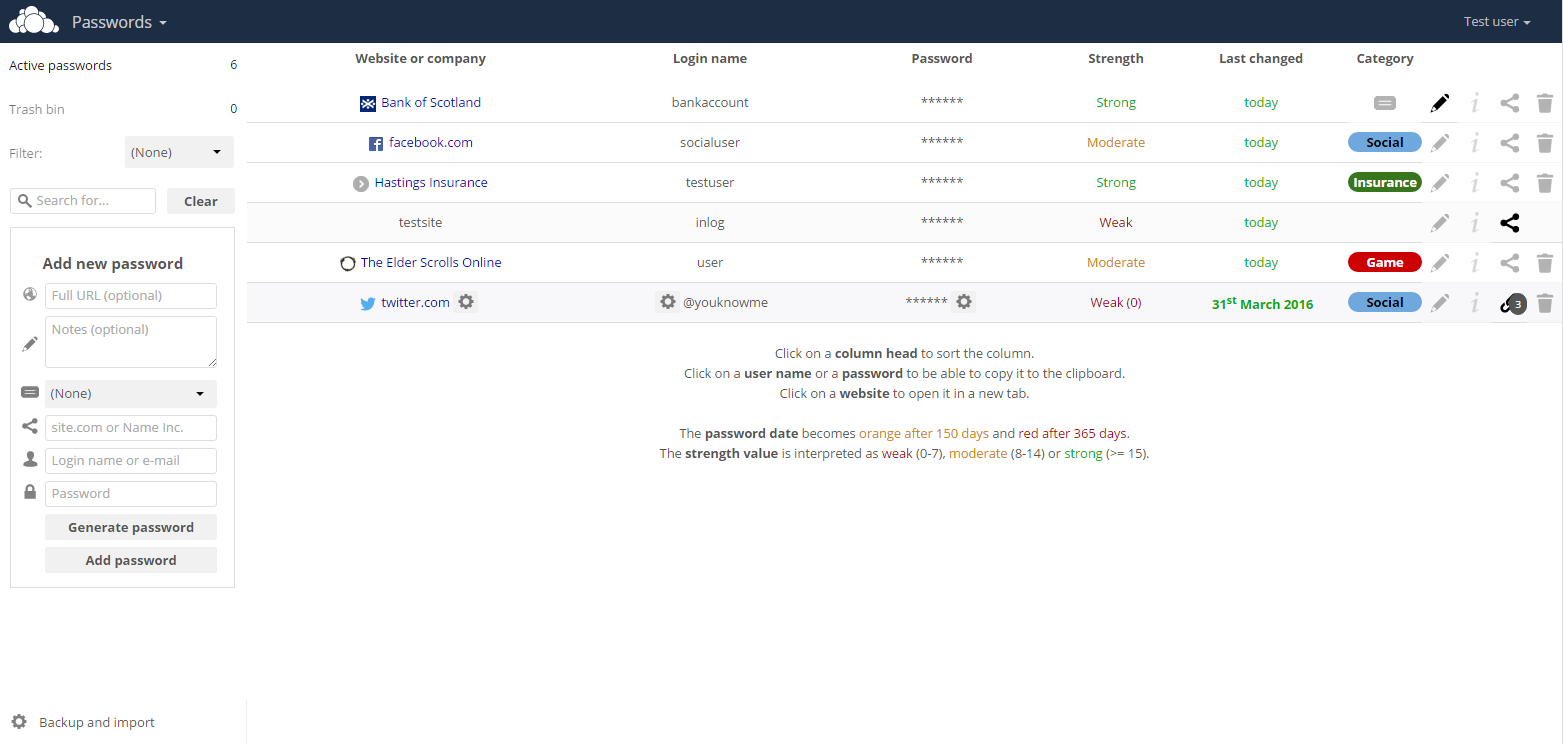Delete the Hastings Insurance entry
Image resolution: width=1563 pixels, height=744 pixels.
tap(1545, 182)
